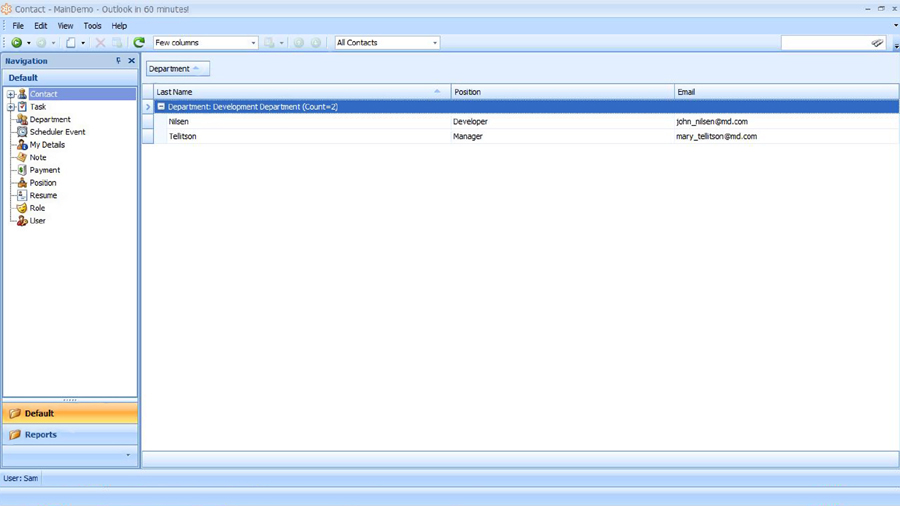Click the New document toolbar icon

pos(70,43)
